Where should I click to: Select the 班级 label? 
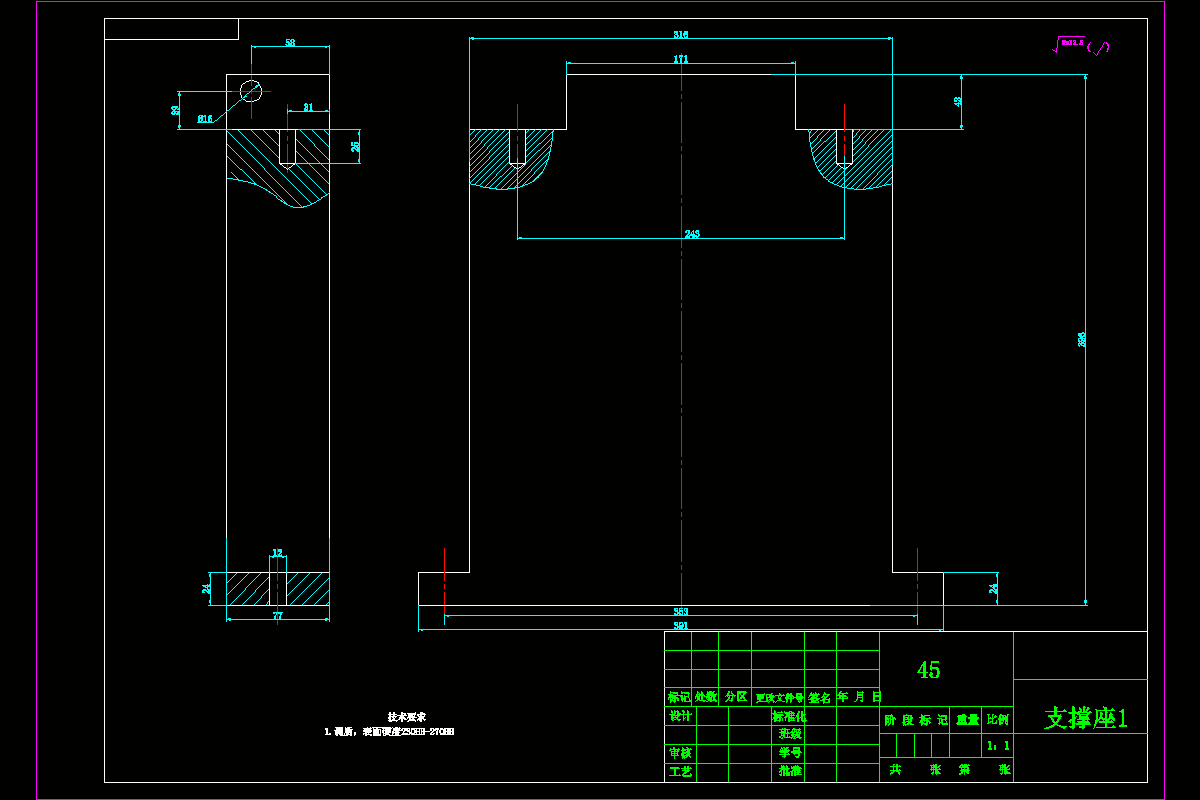pyautogui.click(x=790, y=734)
